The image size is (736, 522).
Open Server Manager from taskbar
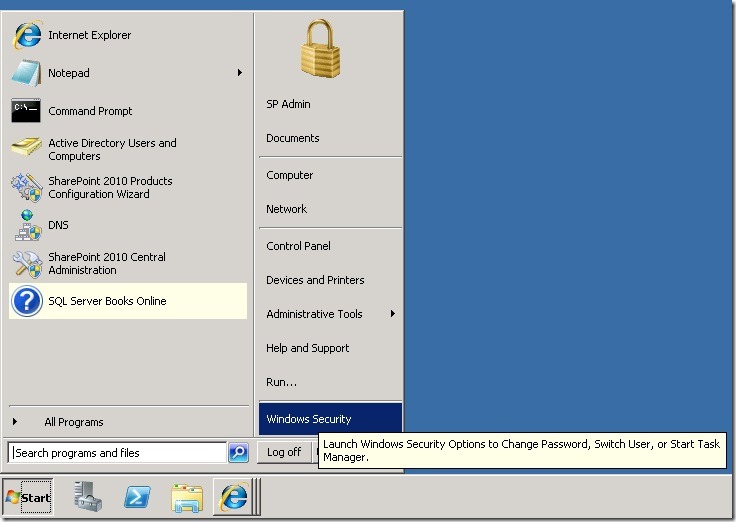coord(88,497)
